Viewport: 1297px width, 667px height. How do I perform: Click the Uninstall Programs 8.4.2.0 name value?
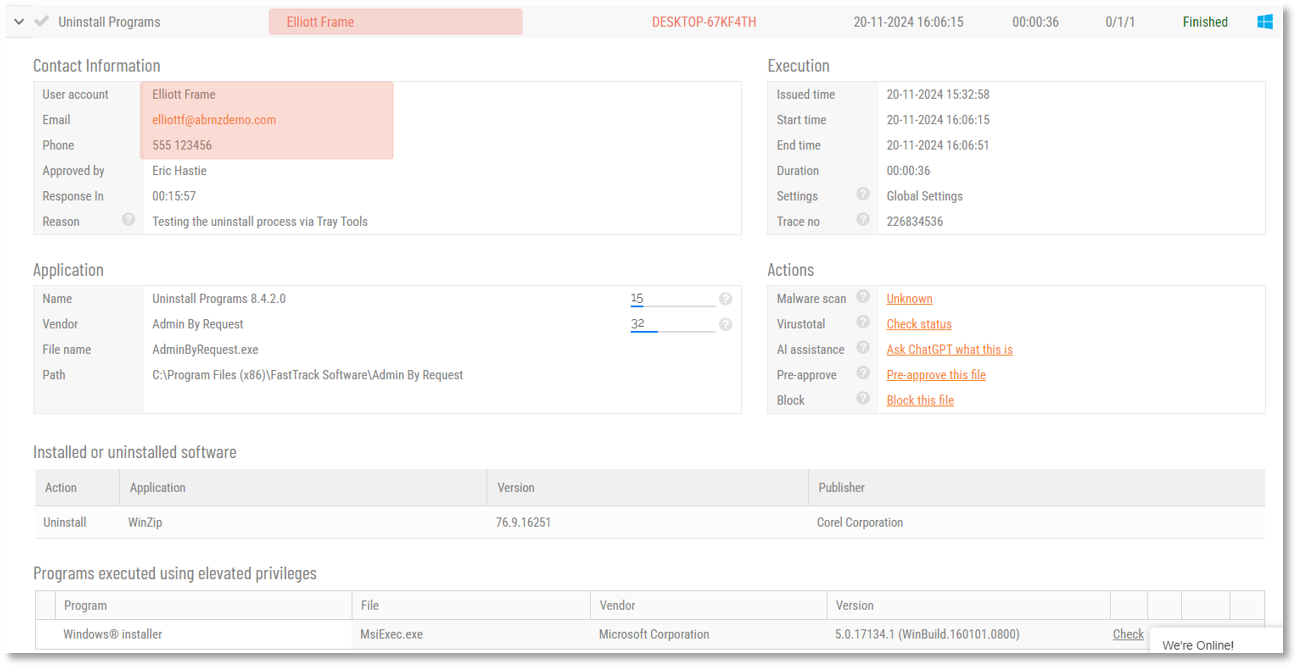pyautogui.click(x=219, y=299)
